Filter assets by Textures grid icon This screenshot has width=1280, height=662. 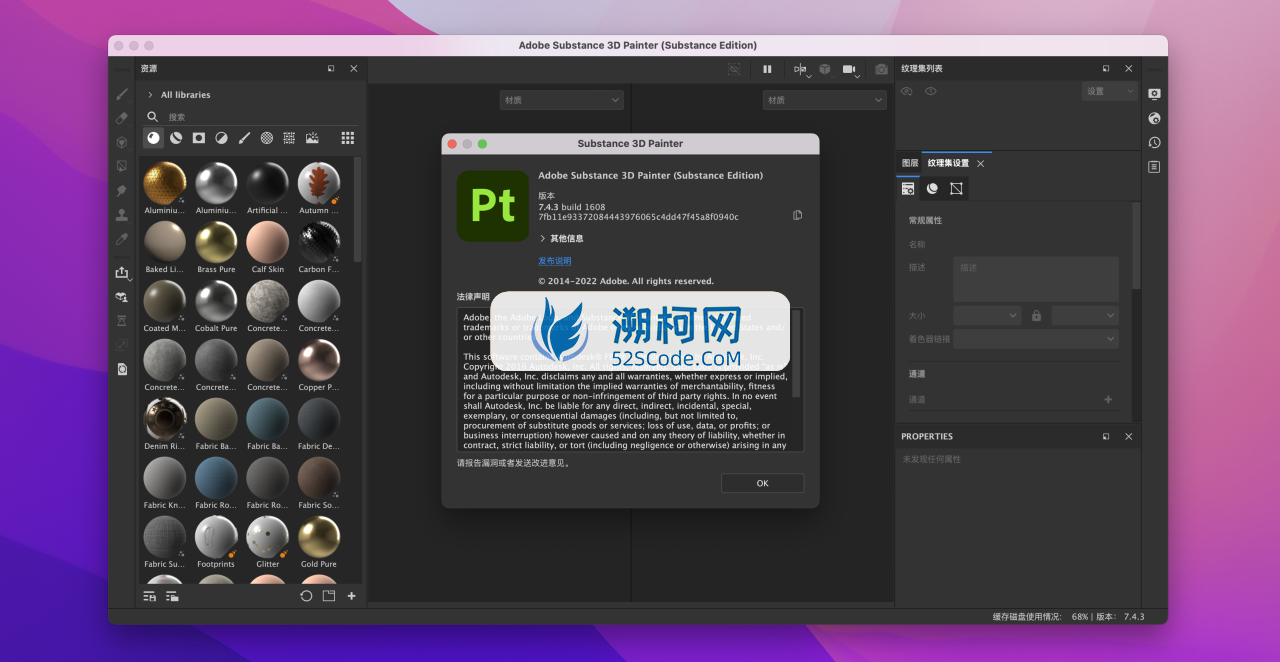289,138
